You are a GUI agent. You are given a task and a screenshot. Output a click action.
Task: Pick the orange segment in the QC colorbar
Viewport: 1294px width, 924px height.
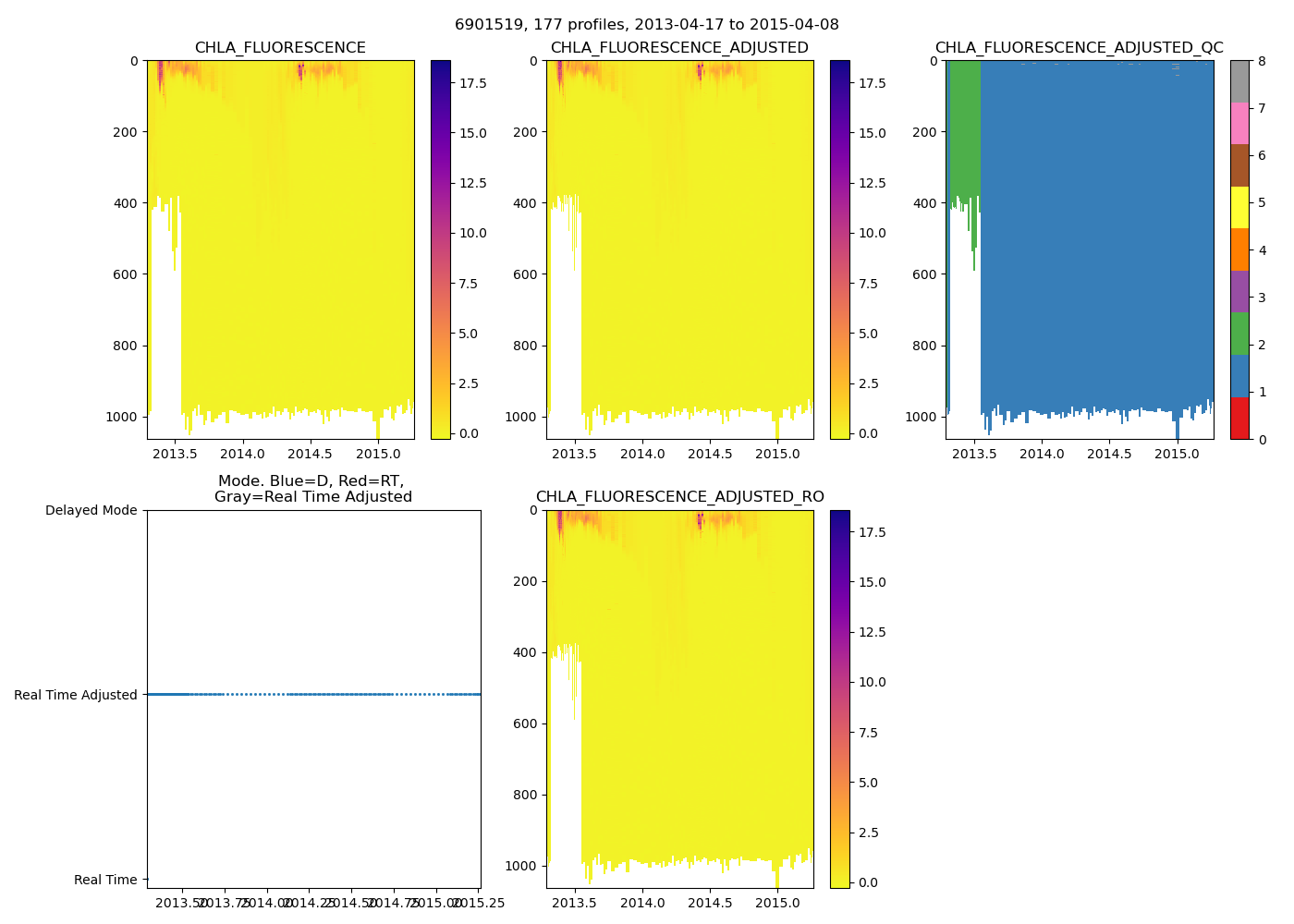[x=1239, y=249]
